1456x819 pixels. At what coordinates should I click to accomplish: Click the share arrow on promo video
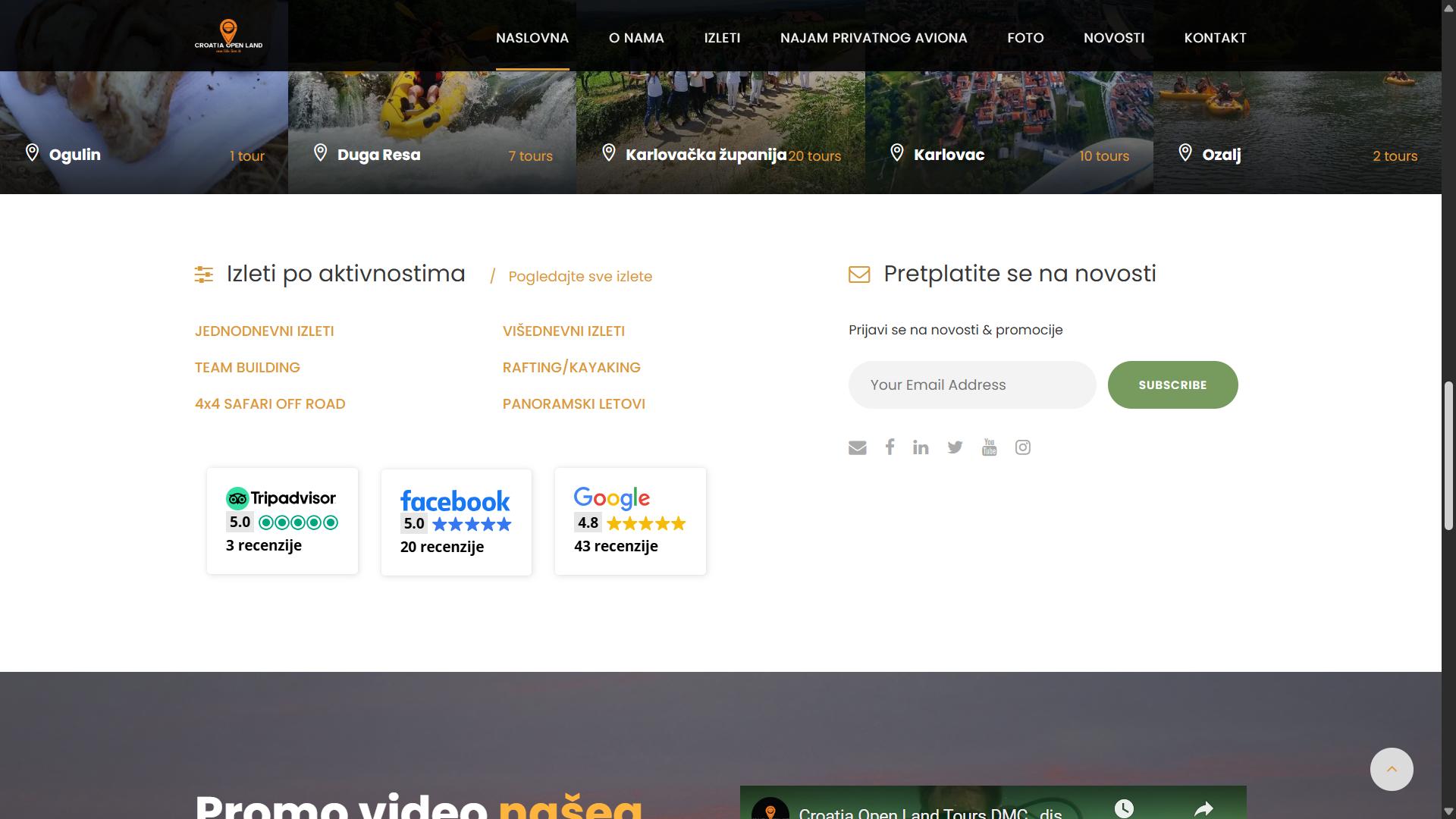click(x=1203, y=808)
